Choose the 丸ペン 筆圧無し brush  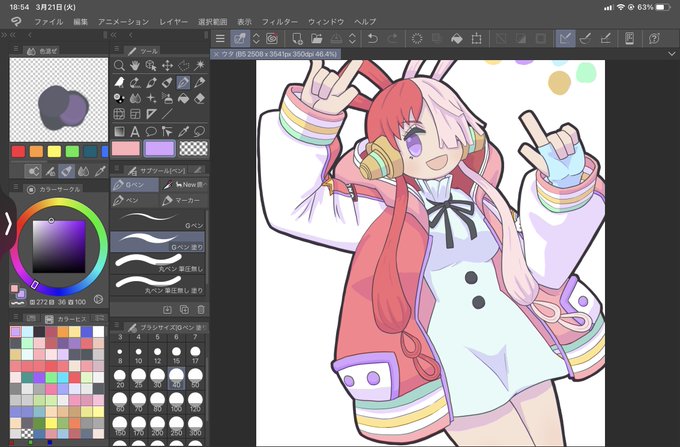(157, 262)
